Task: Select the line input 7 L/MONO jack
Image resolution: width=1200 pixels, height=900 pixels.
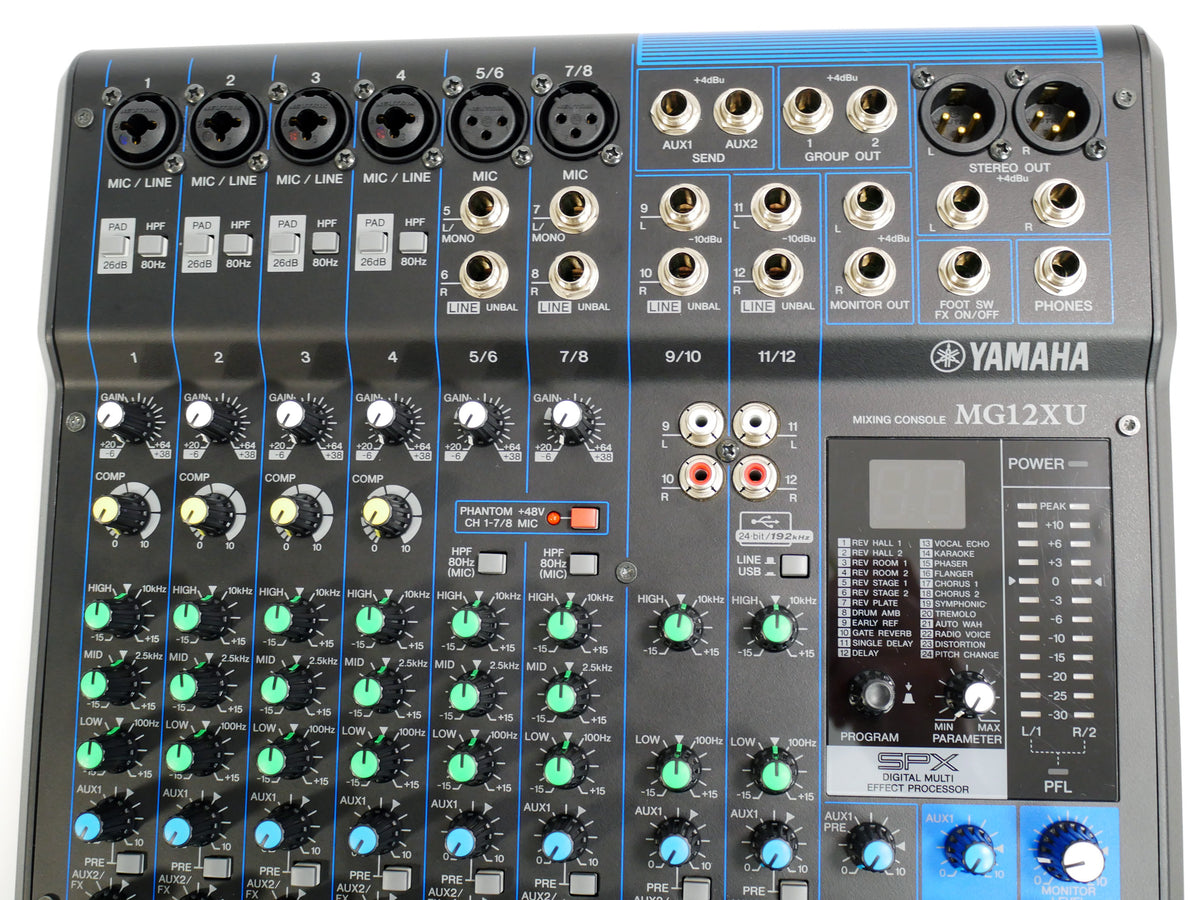Action: (x=574, y=209)
